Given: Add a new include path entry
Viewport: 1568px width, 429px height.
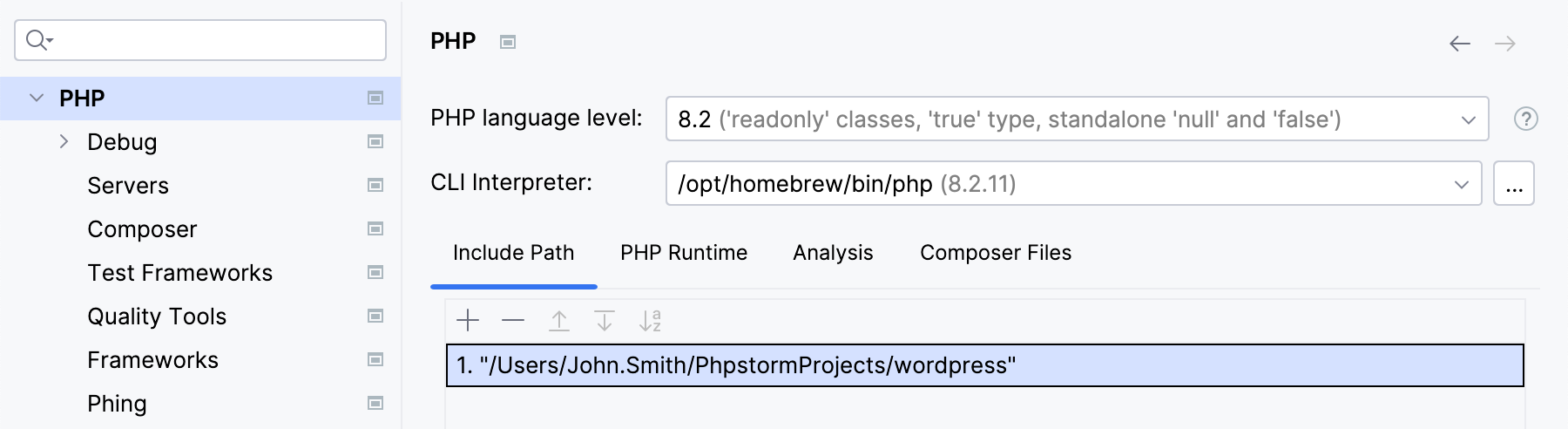Looking at the screenshot, I should tap(468, 321).
